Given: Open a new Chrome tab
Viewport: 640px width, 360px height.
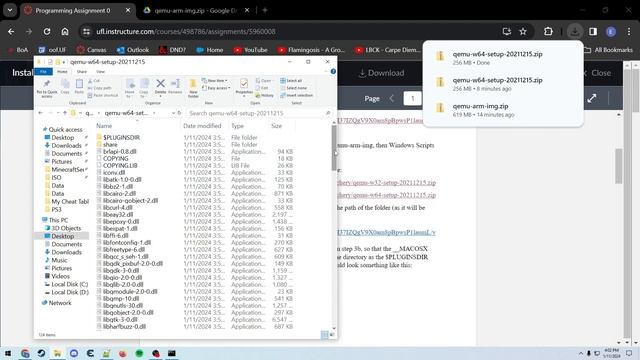Looking at the screenshot, I should 264,11.
